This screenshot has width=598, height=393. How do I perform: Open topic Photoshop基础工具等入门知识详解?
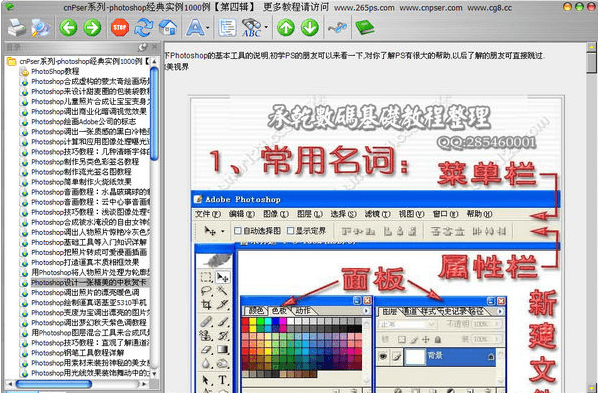[89, 242]
